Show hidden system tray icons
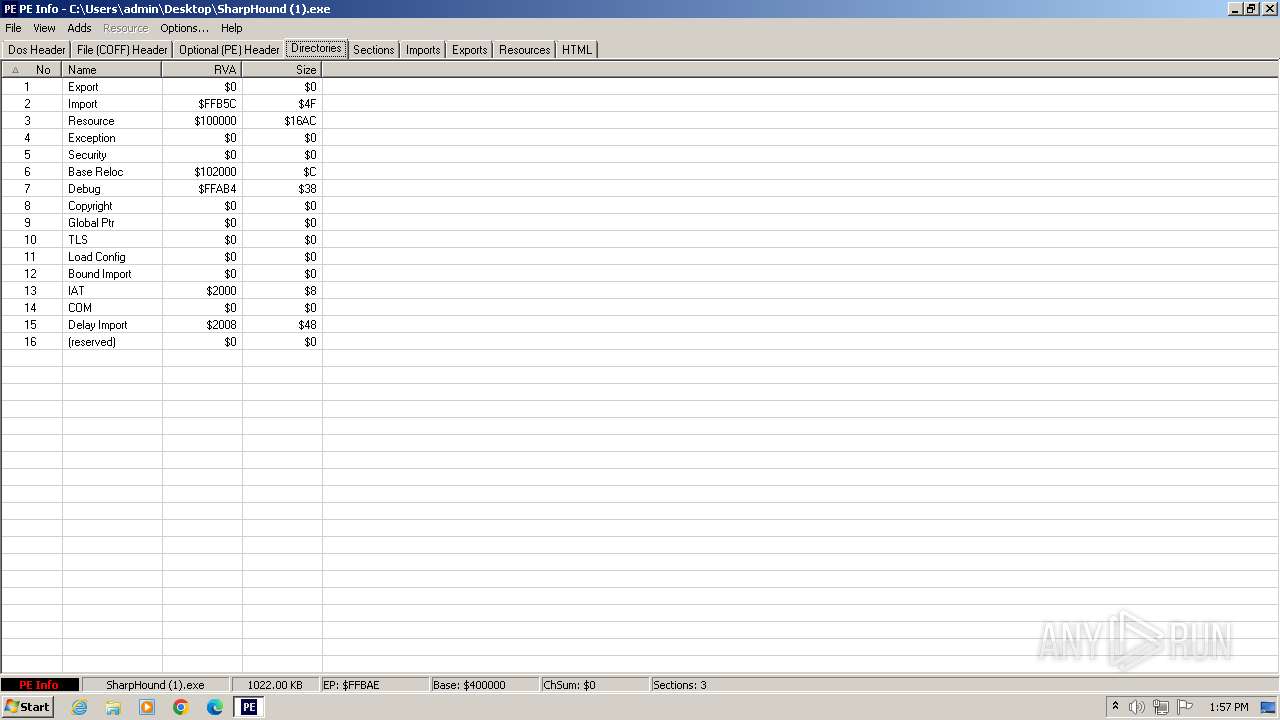Screen dimensions: 1280x720 [1115, 707]
